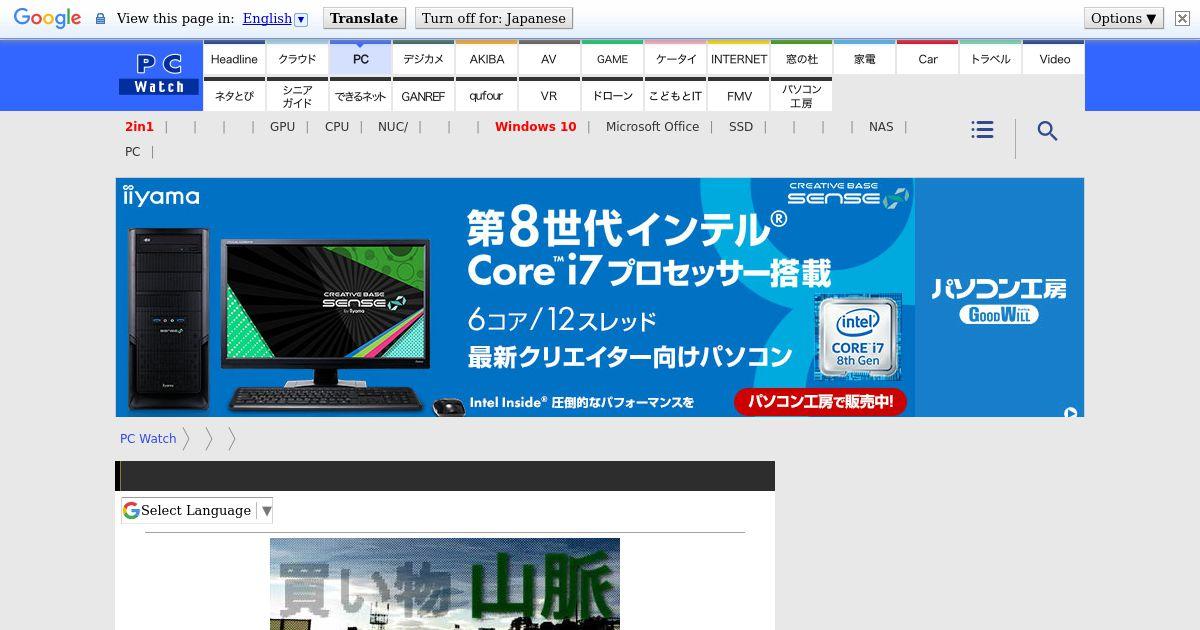Open the 家電 tab
This screenshot has height=630, width=1200.
click(x=864, y=59)
